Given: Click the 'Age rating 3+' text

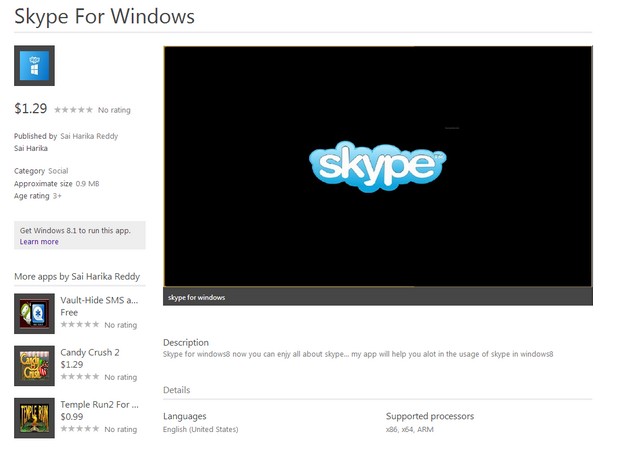Looking at the screenshot, I should pyautogui.click(x=38, y=196).
